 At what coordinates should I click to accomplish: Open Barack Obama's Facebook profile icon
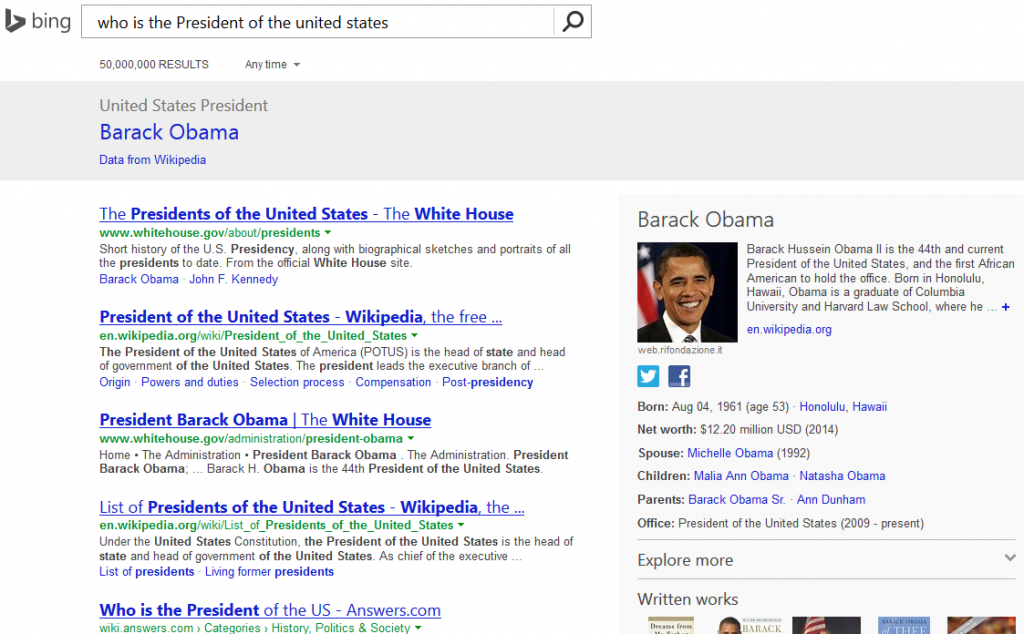tap(679, 376)
